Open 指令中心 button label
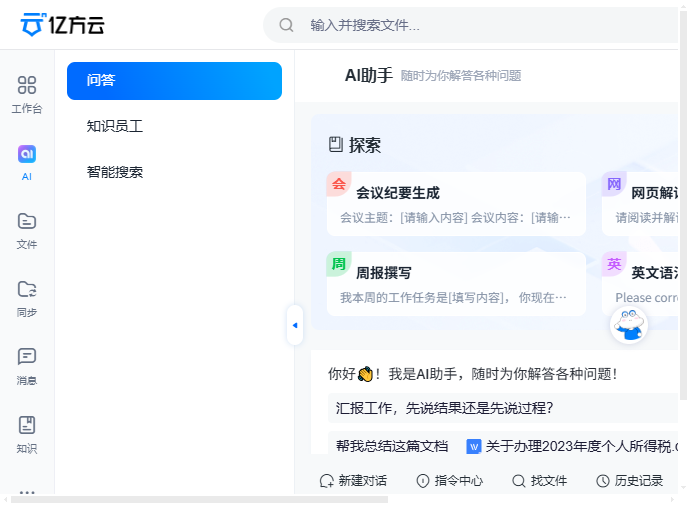This screenshot has width=689, height=505. pyautogui.click(x=459, y=481)
